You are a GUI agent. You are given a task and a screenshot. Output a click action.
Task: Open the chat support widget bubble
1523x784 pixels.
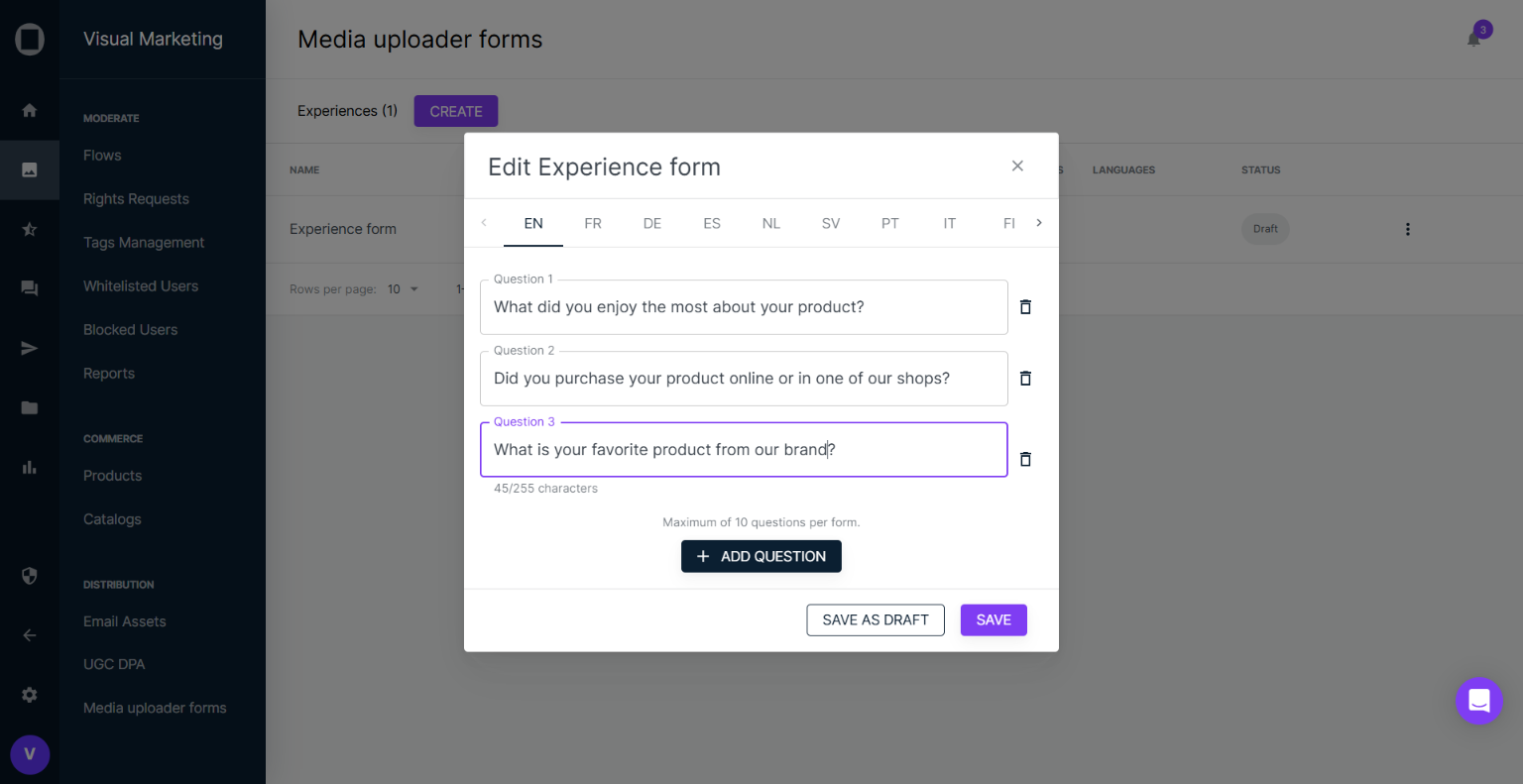click(1478, 701)
